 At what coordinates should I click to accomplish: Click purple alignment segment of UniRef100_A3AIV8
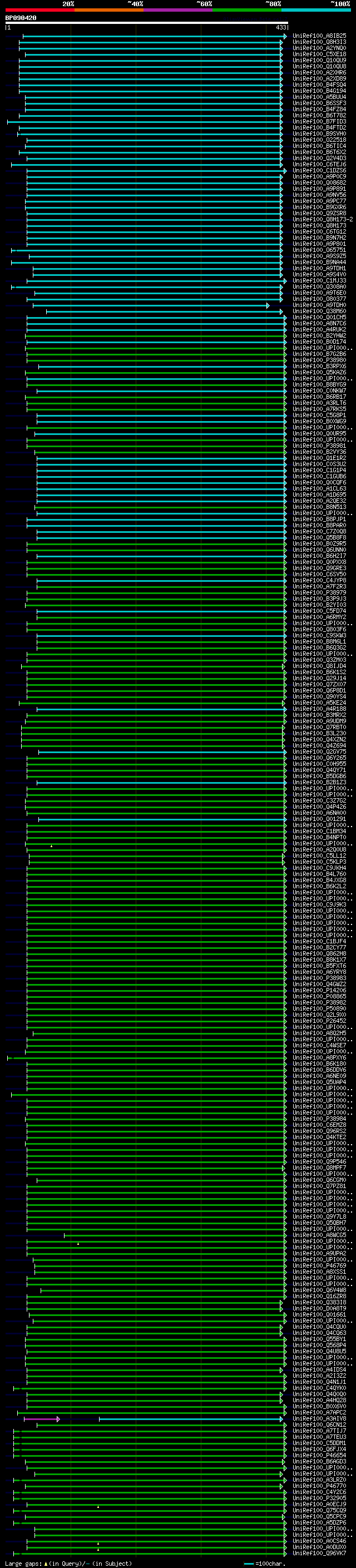(x=42, y=1419)
